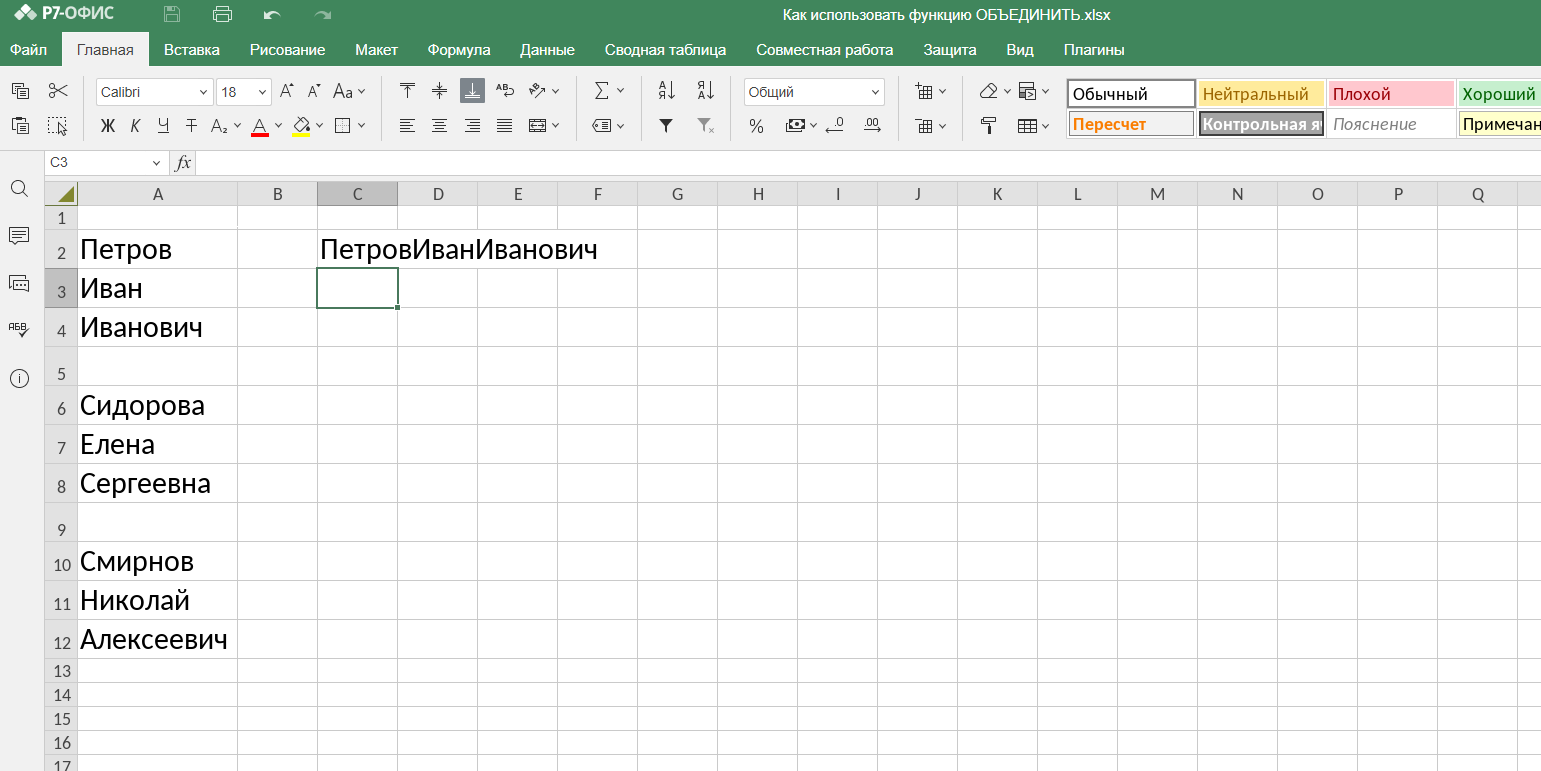The width and height of the screenshot is (1541, 771).
Task: Click the fx insert function icon
Action: pyautogui.click(x=184, y=162)
